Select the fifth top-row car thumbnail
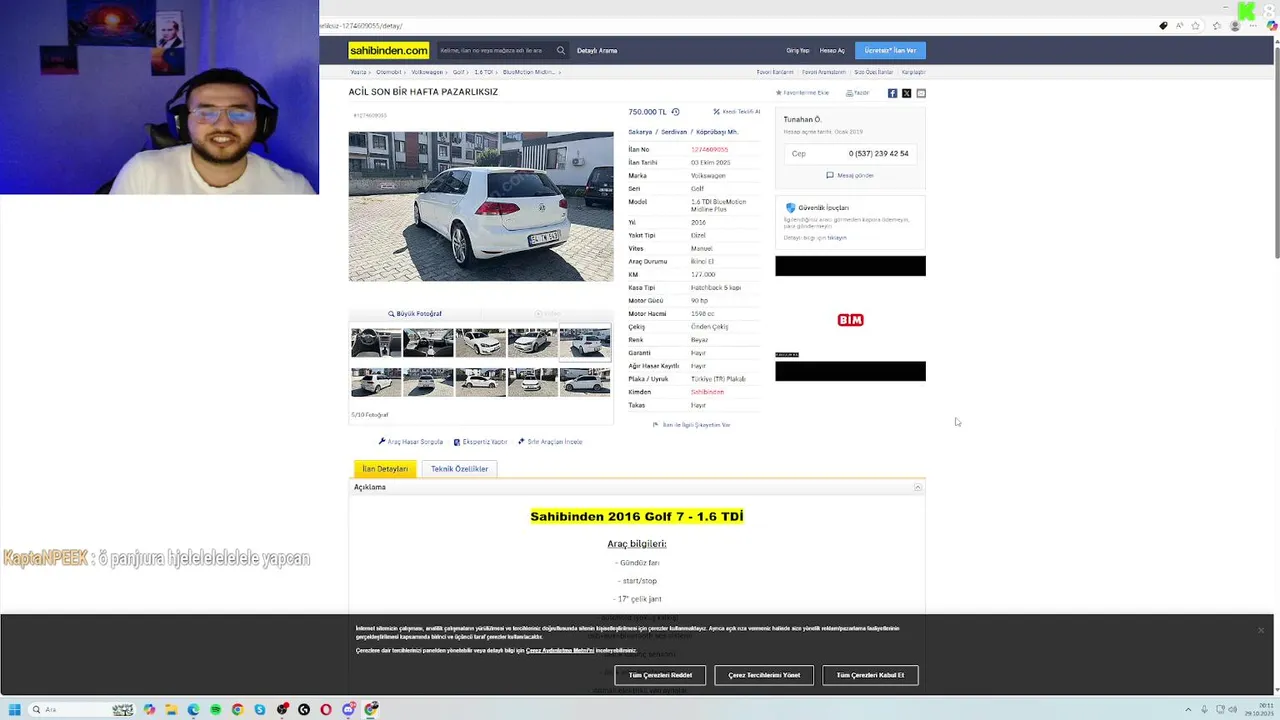This screenshot has width=1280, height=720. pyautogui.click(x=585, y=343)
